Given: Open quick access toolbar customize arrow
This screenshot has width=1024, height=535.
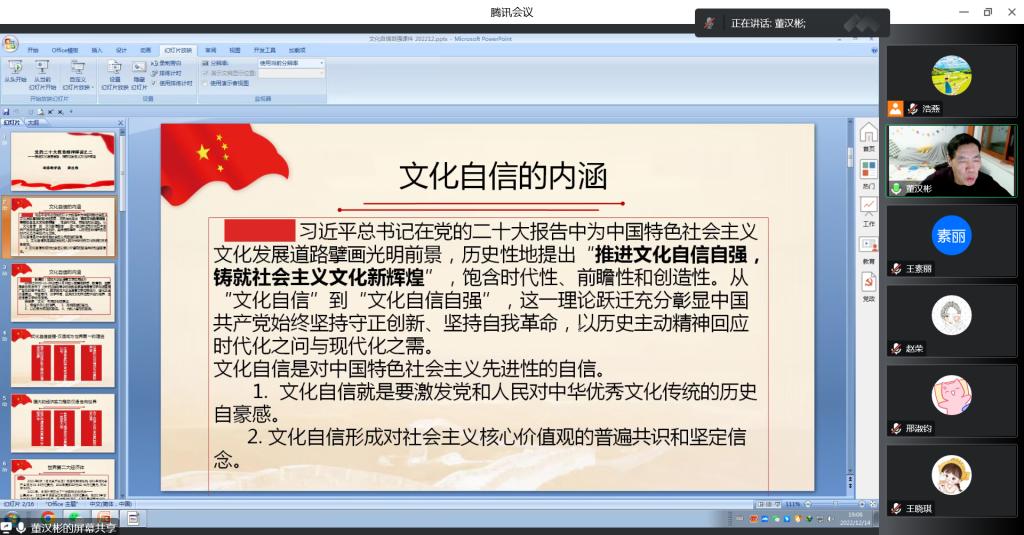Looking at the screenshot, I should click(x=71, y=112).
